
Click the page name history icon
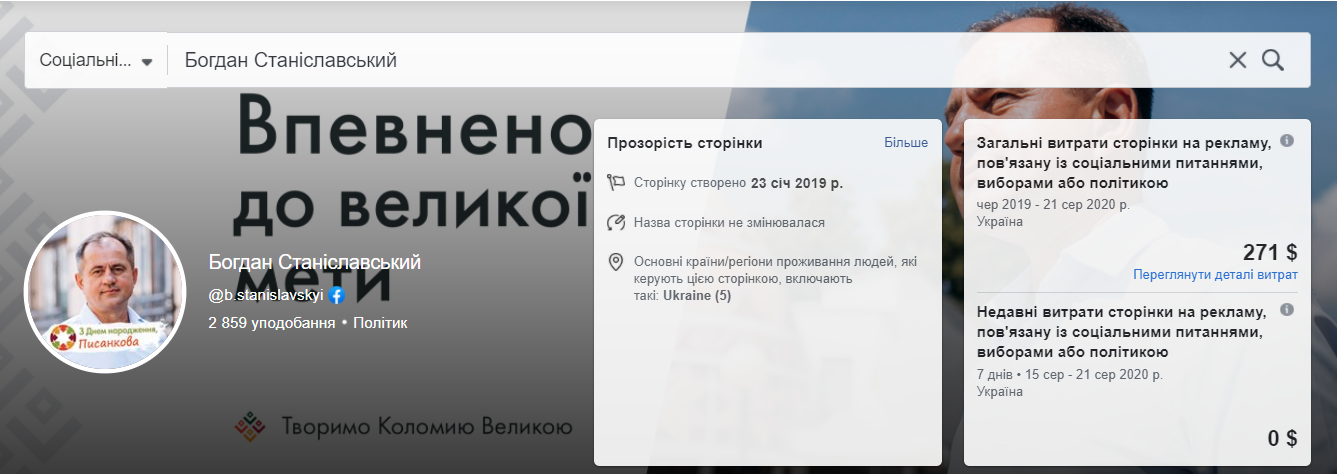(616, 222)
